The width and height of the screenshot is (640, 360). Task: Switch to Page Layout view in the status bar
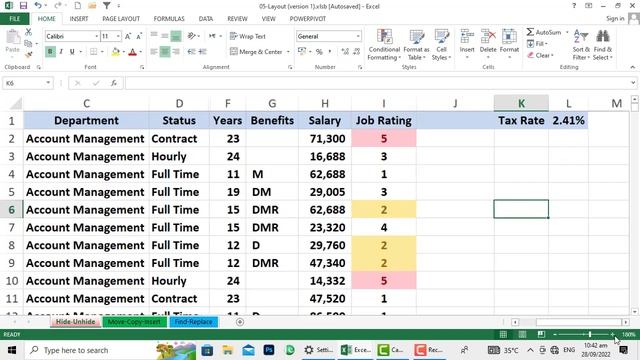(x=522, y=334)
